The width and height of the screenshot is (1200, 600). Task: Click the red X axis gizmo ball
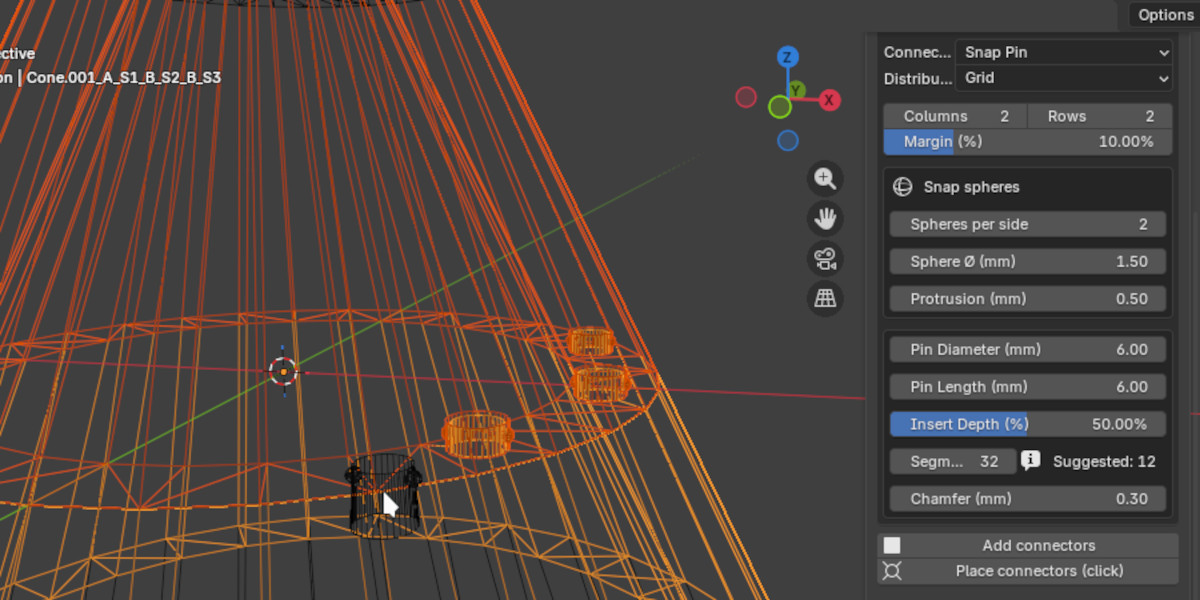click(x=829, y=100)
